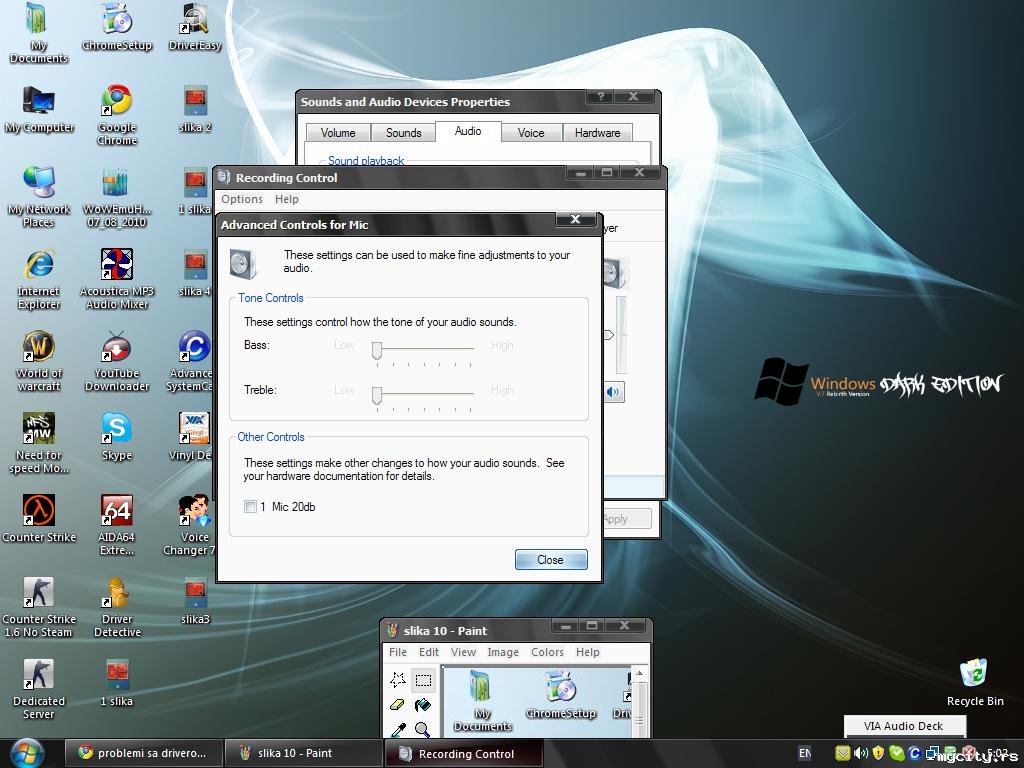Switch to the Voice tab
The height and width of the screenshot is (768, 1024).
tap(531, 133)
